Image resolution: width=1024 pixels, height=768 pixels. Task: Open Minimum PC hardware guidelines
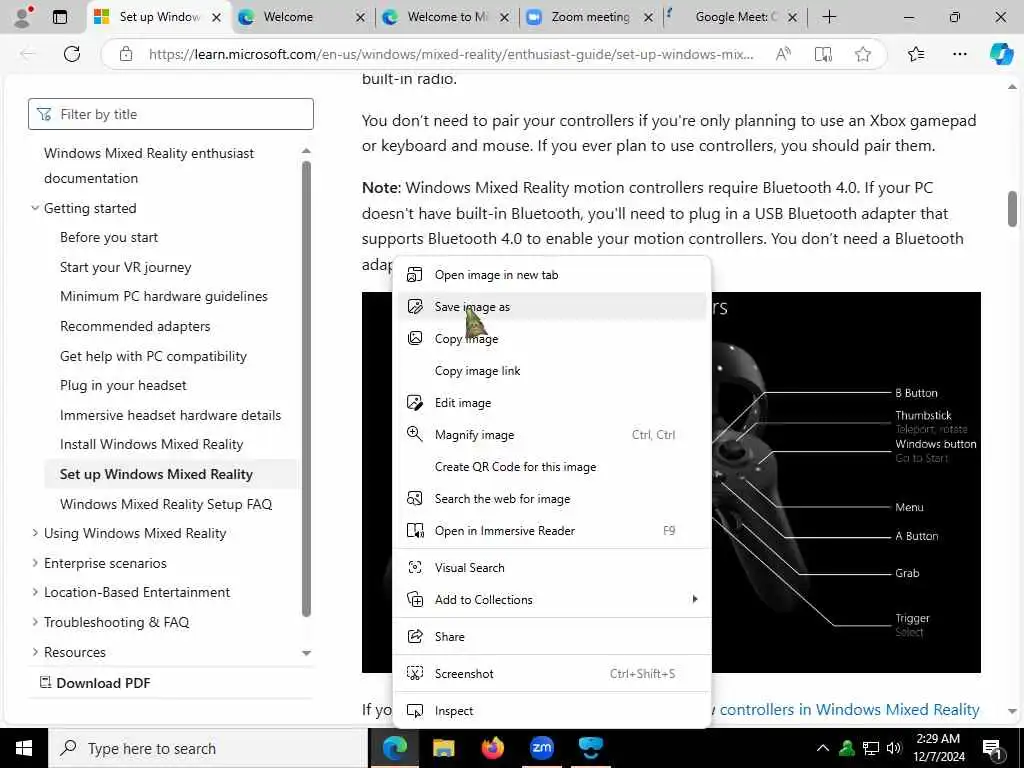(164, 296)
